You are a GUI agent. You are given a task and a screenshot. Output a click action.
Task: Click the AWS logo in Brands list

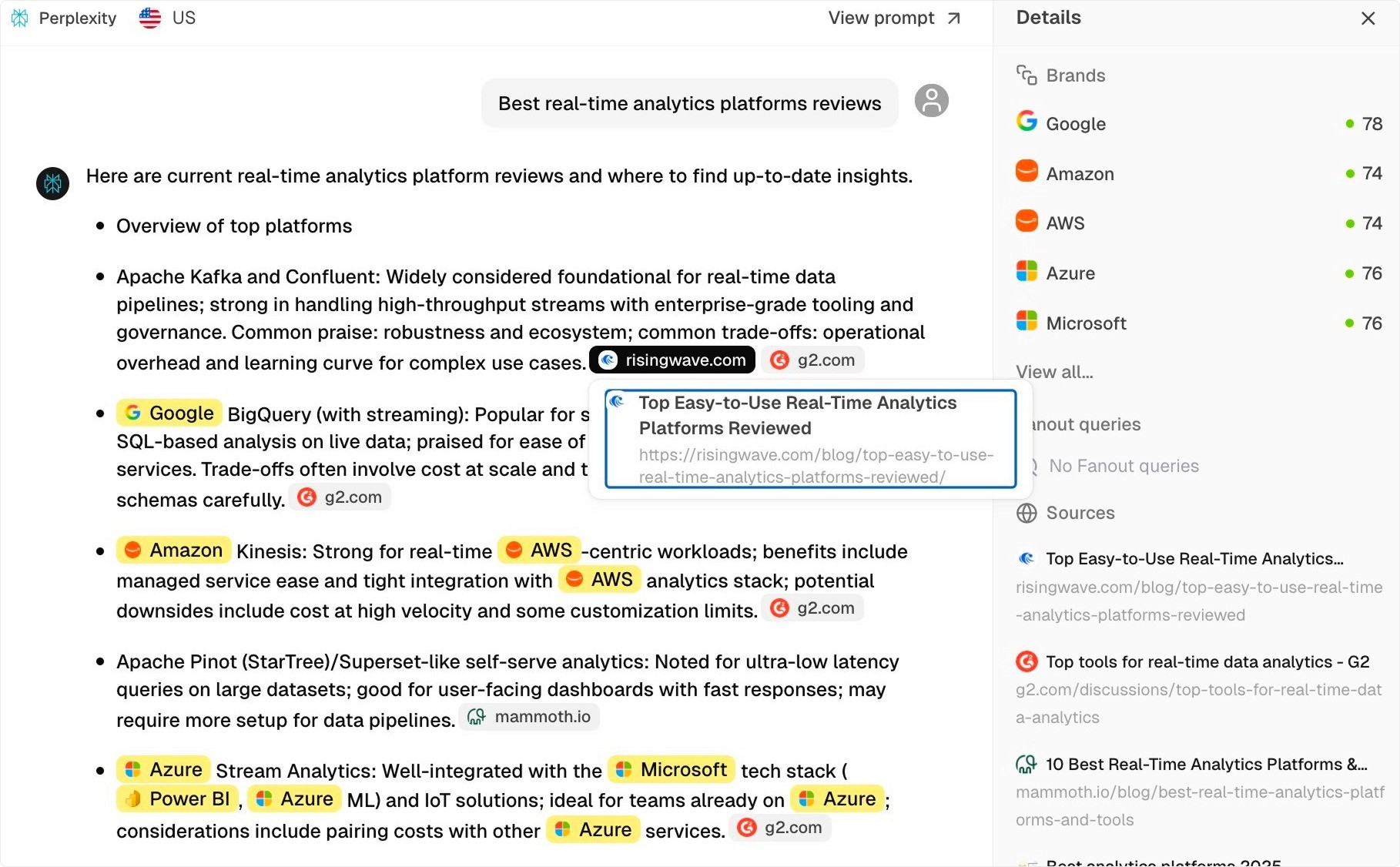coord(1027,221)
